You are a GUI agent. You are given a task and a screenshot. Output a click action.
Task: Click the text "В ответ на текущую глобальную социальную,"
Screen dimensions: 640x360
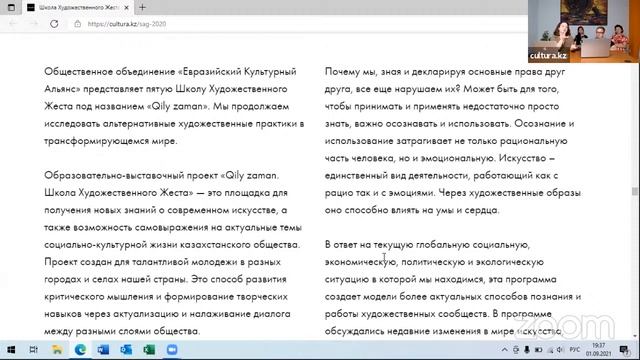pyautogui.click(x=427, y=244)
